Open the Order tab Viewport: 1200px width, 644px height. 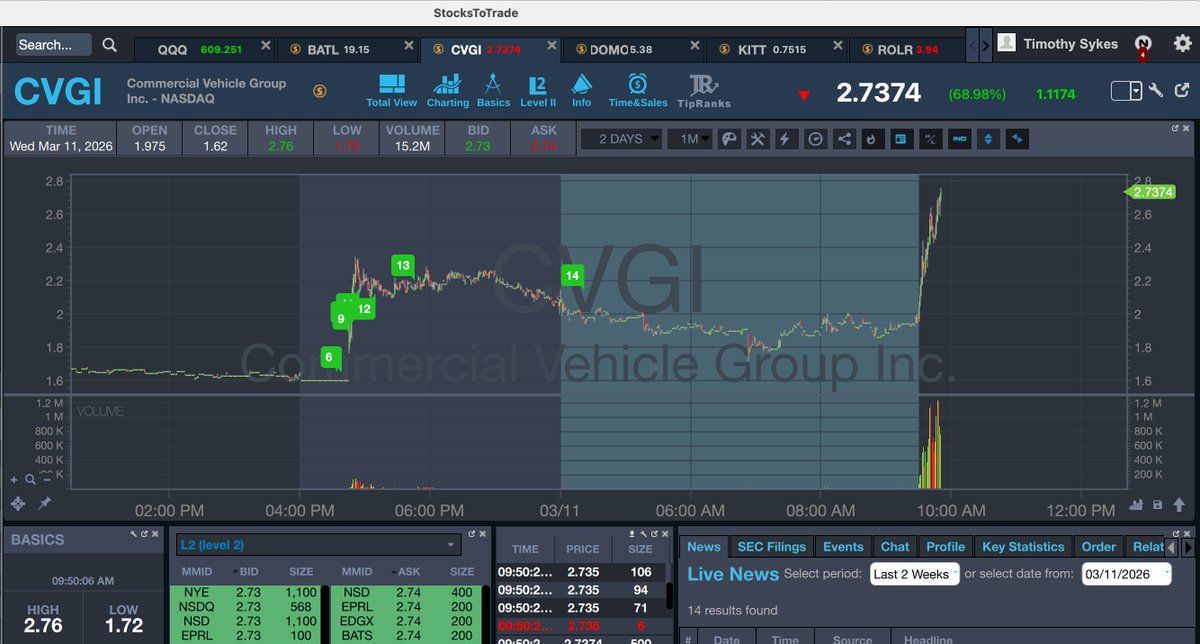click(x=1098, y=547)
